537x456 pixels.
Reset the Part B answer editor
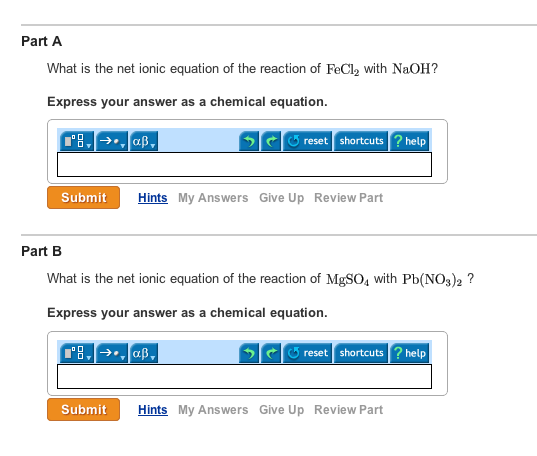(308, 353)
